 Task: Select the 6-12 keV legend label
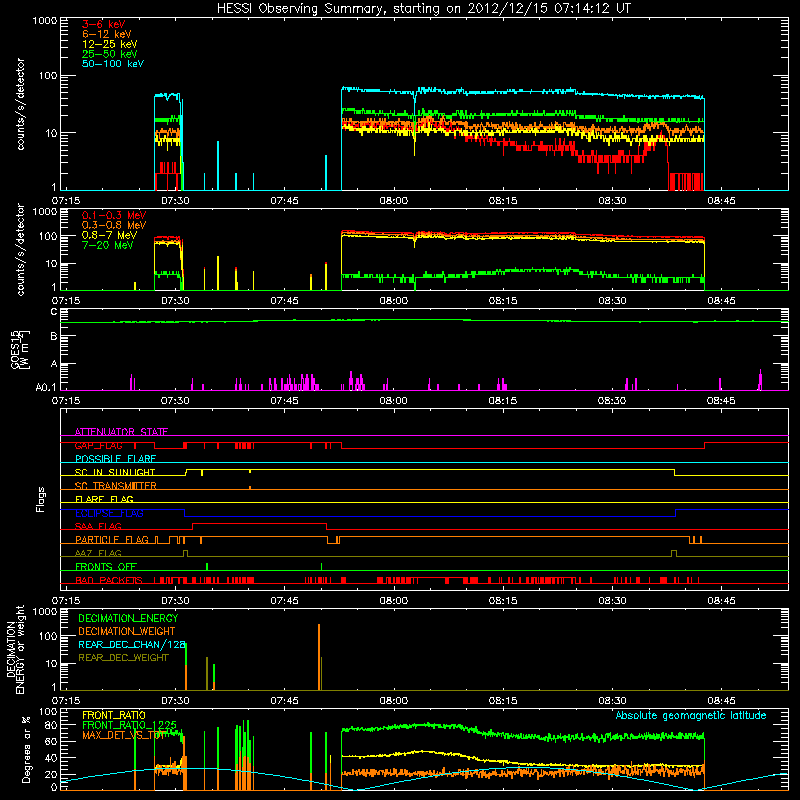[107, 34]
